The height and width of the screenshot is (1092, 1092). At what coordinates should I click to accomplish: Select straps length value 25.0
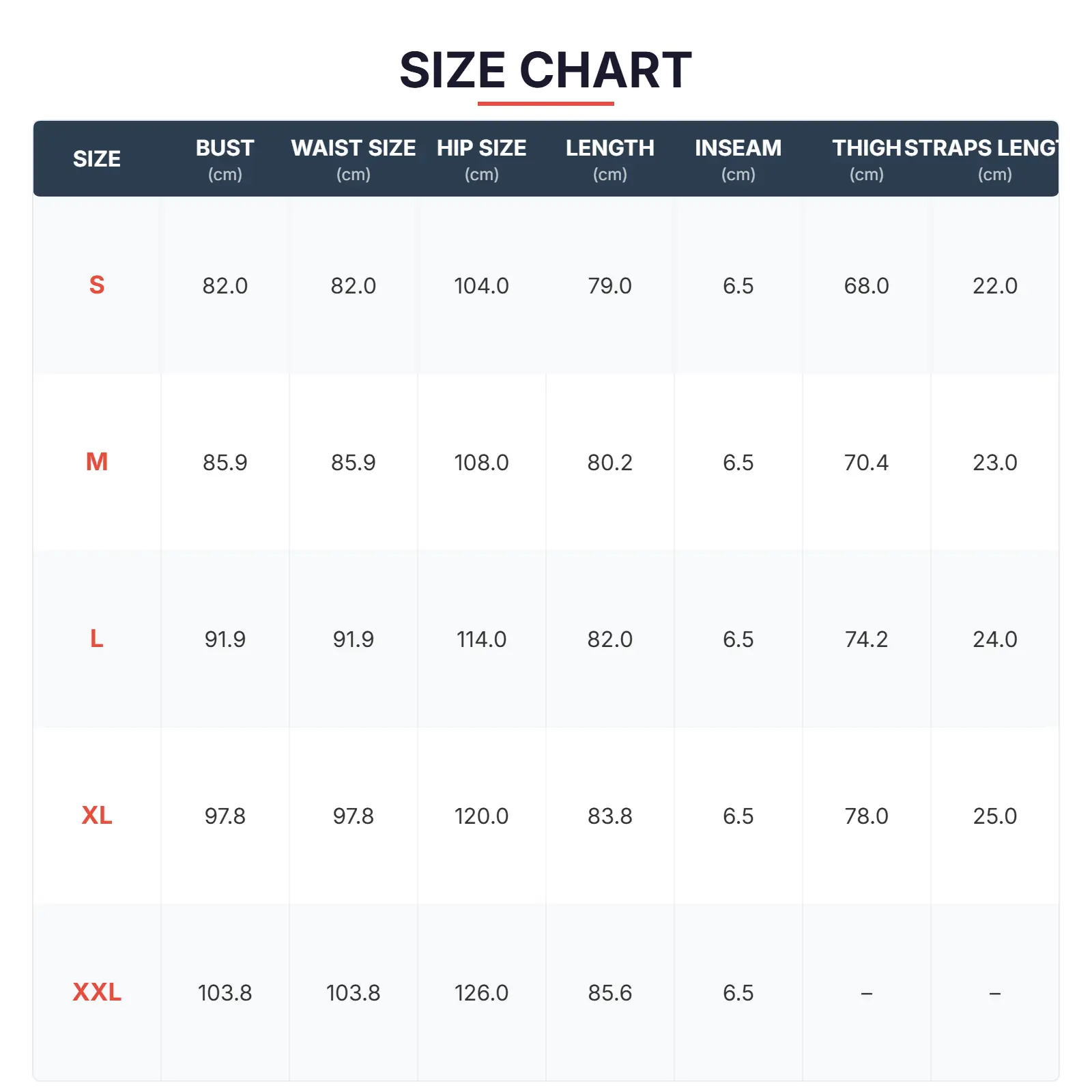tap(994, 816)
